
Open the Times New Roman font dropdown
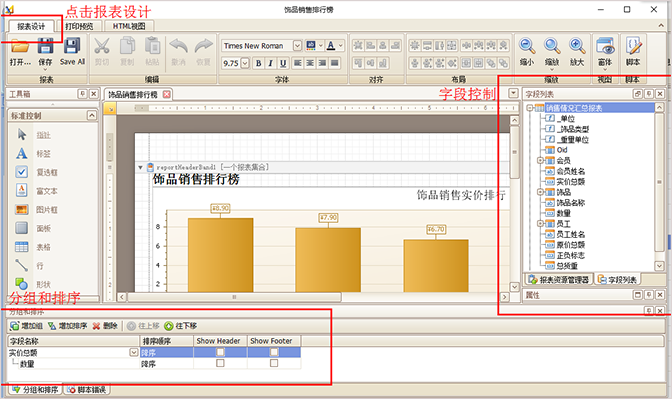point(297,45)
